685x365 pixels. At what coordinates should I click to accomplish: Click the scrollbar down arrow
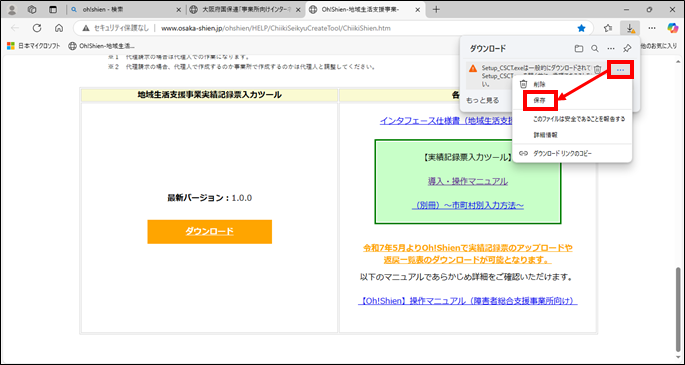coord(679,357)
